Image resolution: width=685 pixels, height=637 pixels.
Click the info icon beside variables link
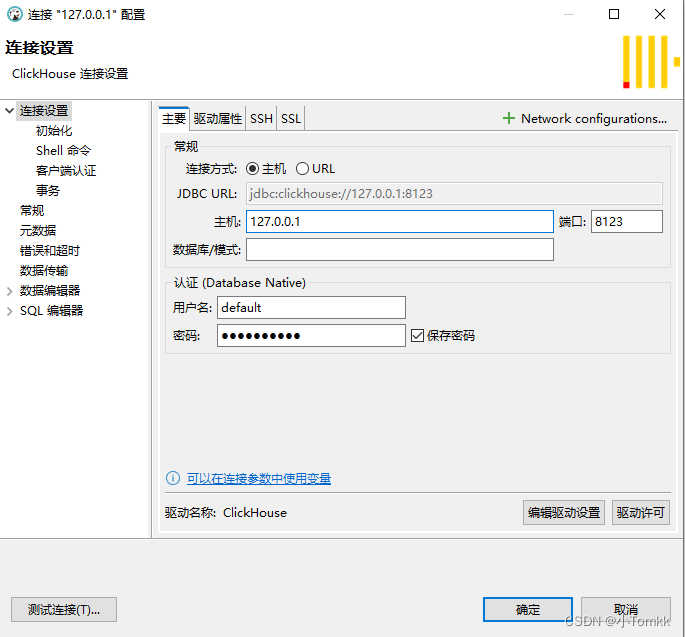pyautogui.click(x=173, y=478)
